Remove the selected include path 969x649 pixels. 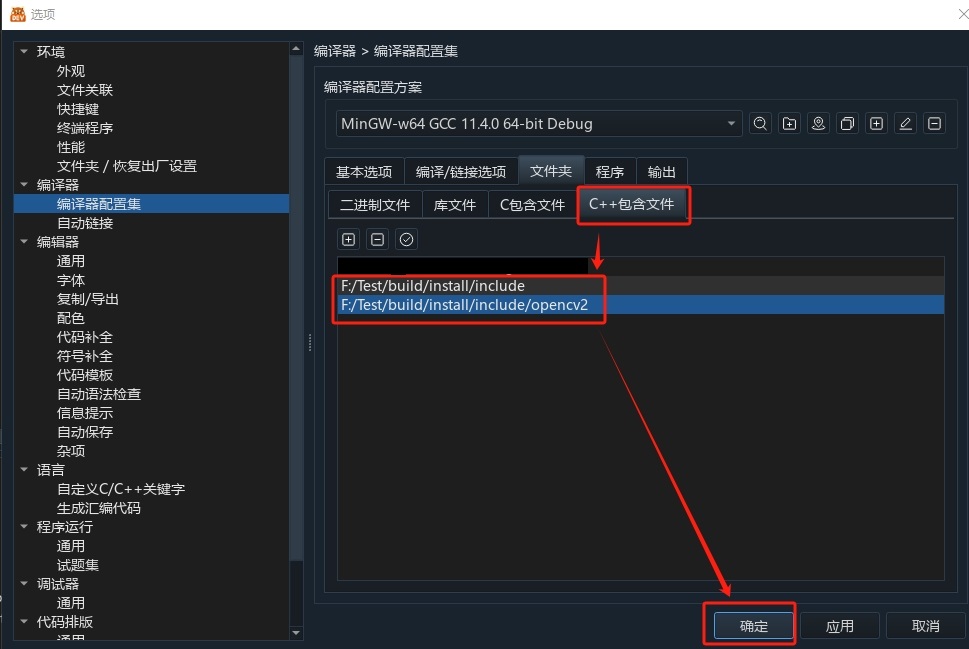coord(377,239)
